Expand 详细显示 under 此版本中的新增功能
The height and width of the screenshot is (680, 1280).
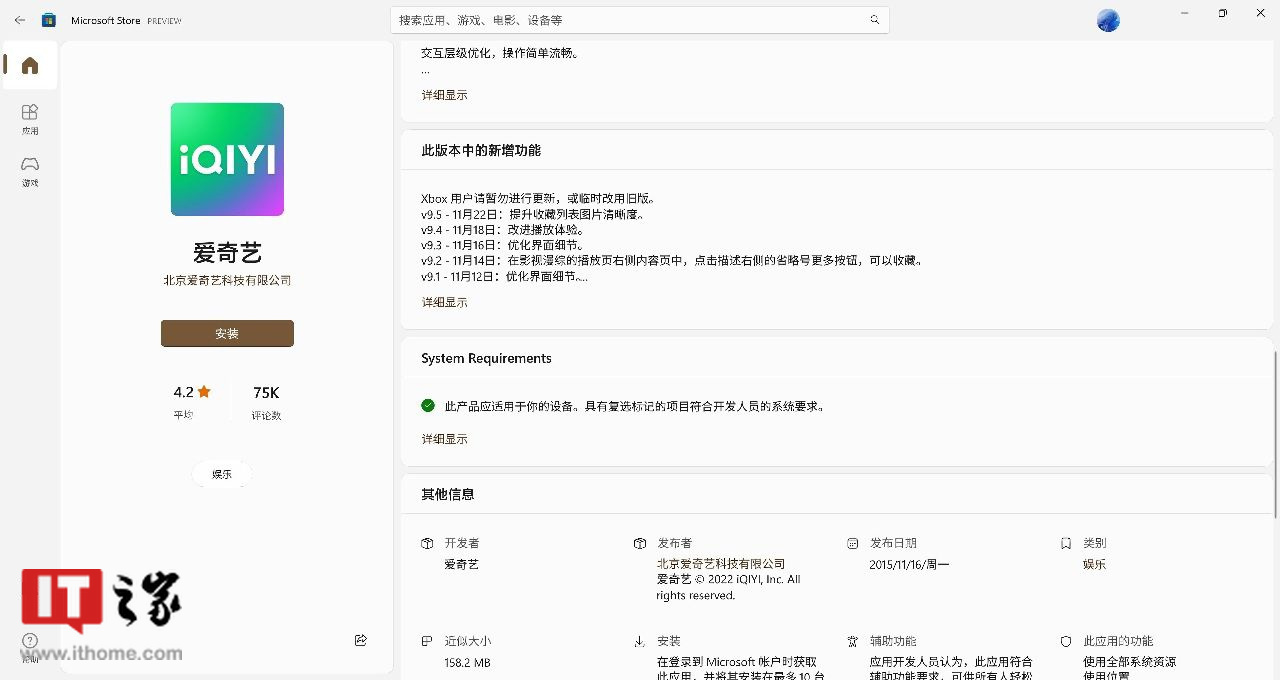pyautogui.click(x=444, y=302)
